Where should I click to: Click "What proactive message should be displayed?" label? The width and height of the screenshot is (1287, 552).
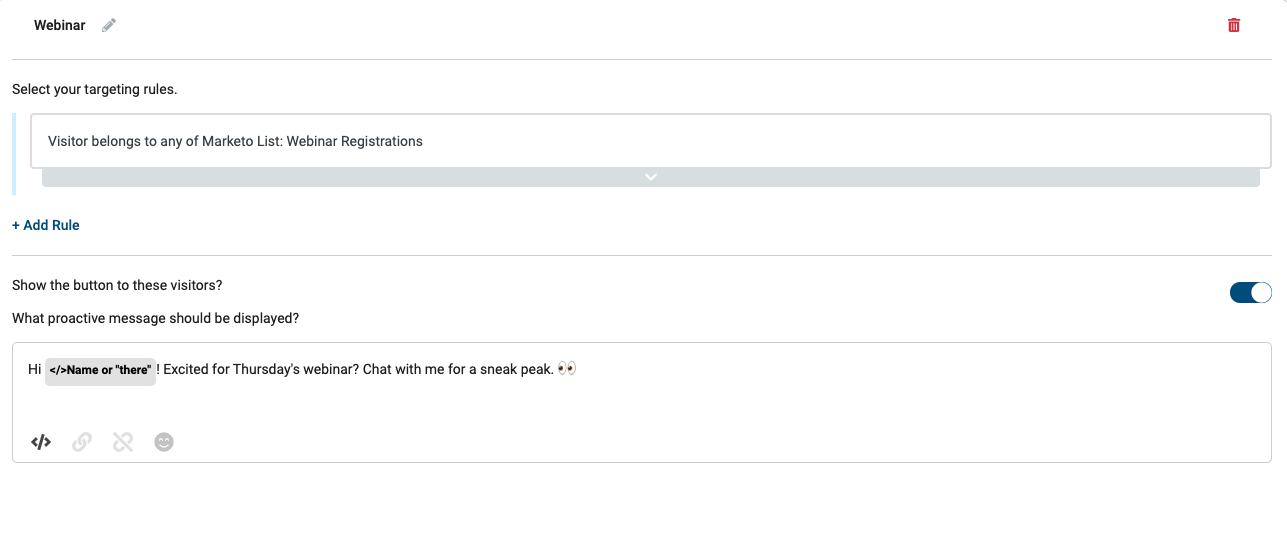[155, 318]
